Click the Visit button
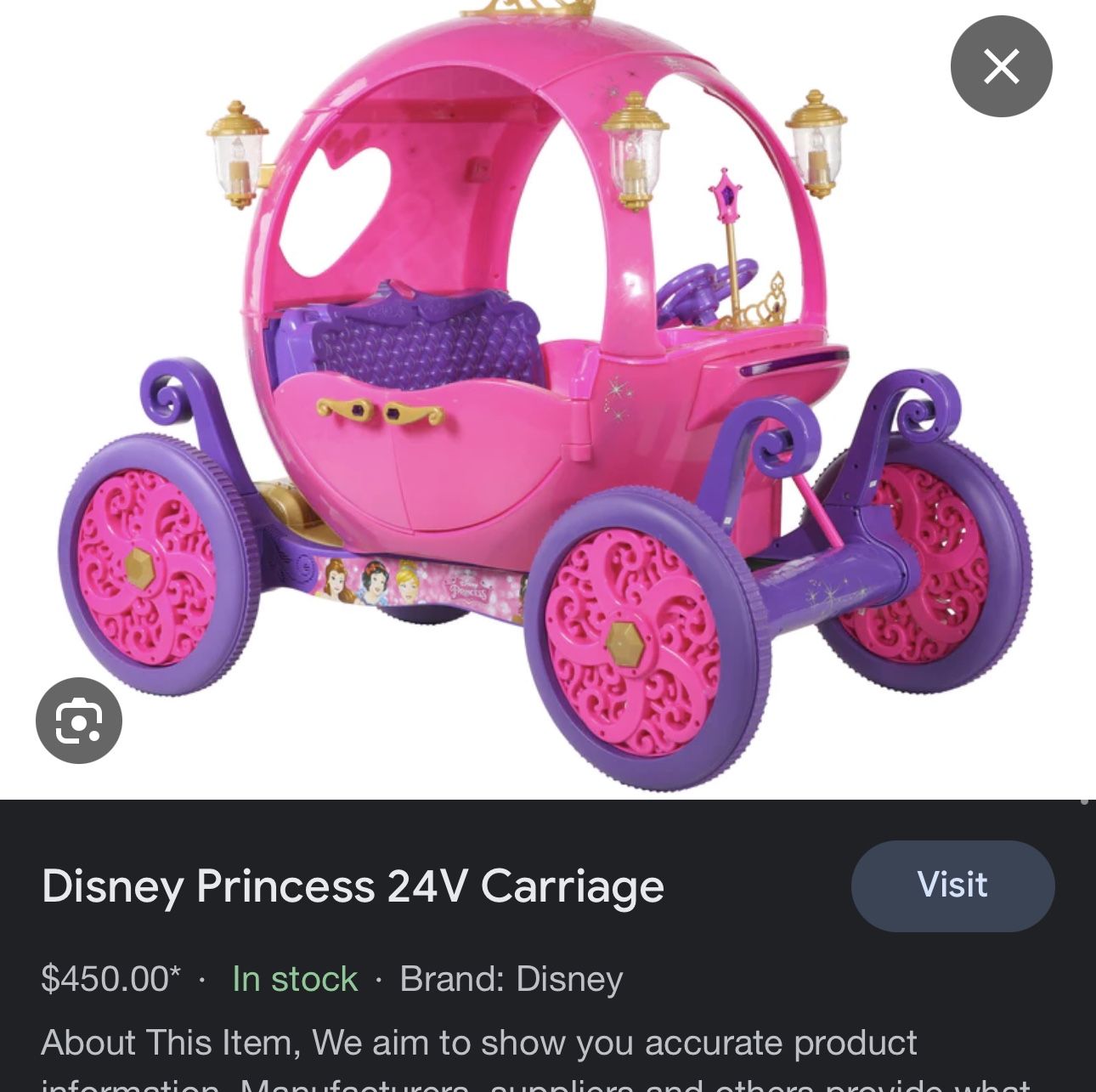The width and height of the screenshot is (1096, 1092). point(952,885)
